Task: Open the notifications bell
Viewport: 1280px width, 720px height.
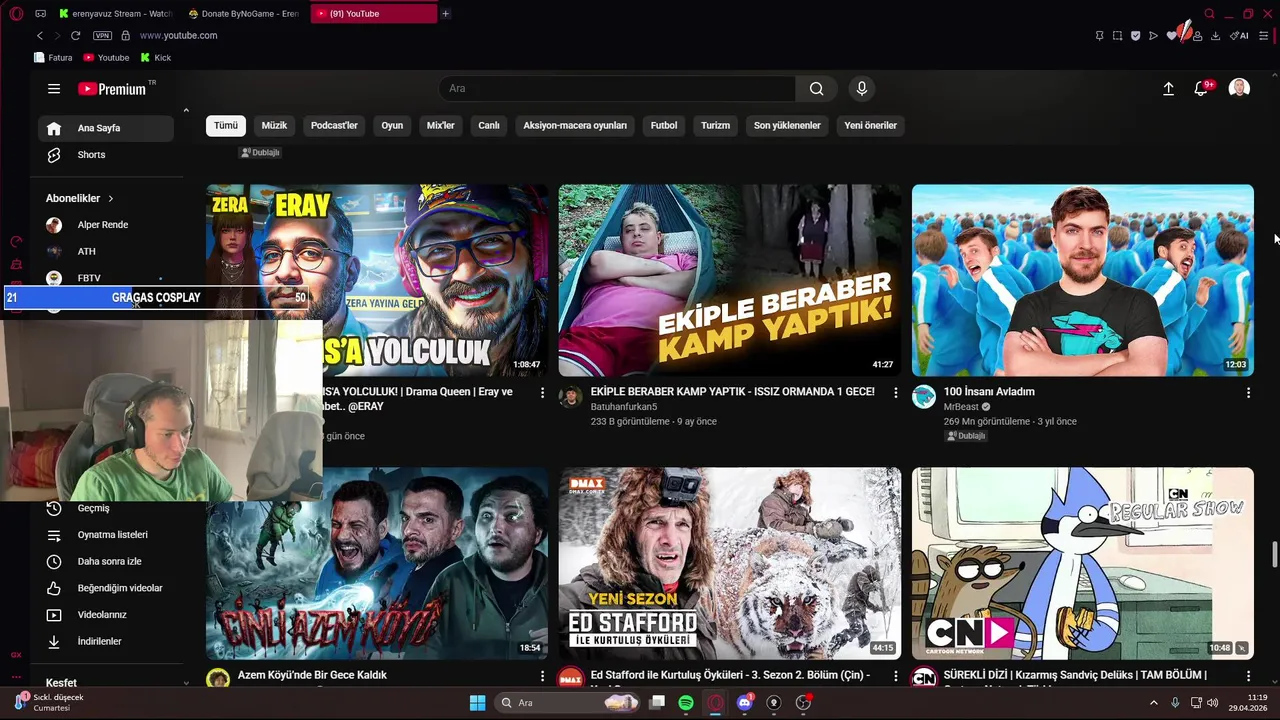Action: [x=1202, y=89]
